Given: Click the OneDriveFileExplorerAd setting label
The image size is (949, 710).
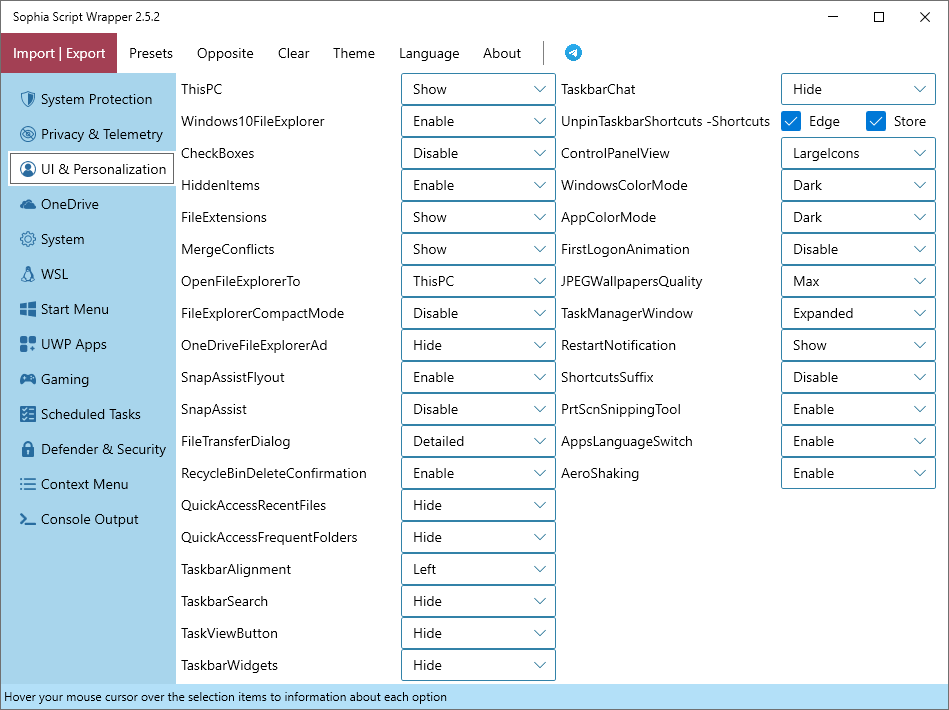Looking at the screenshot, I should [254, 345].
